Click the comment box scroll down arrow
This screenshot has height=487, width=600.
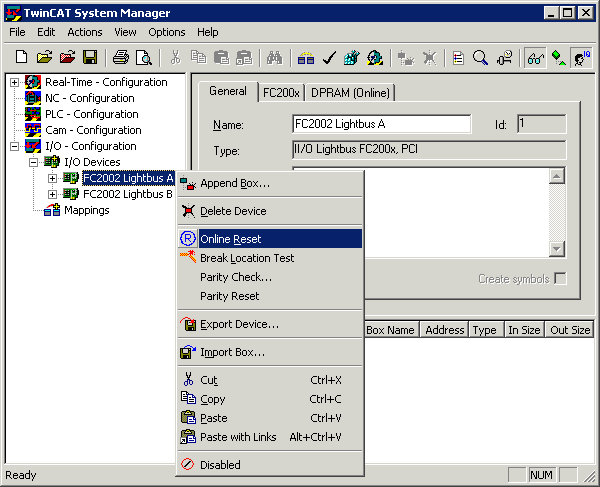click(557, 249)
